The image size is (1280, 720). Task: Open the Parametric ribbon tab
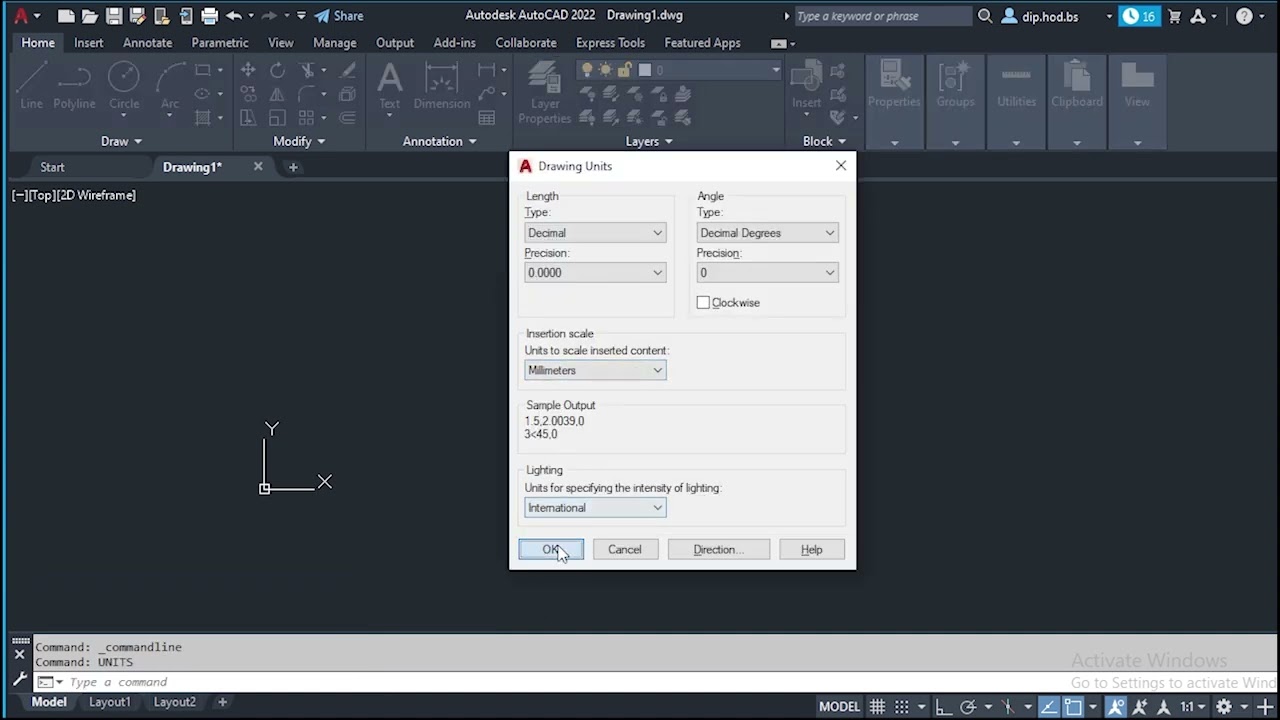(x=220, y=43)
